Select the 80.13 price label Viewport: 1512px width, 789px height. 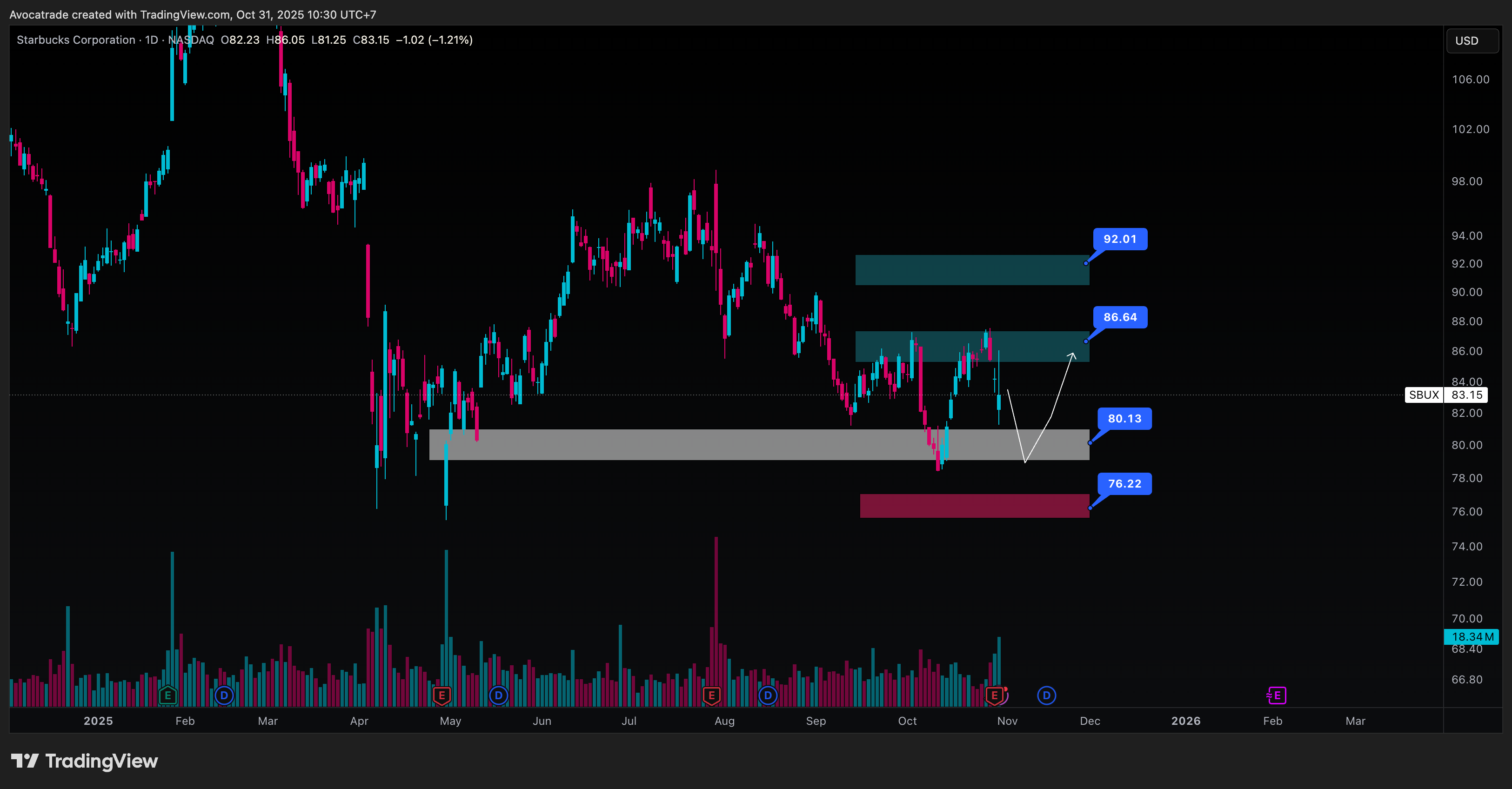pyautogui.click(x=1124, y=419)
